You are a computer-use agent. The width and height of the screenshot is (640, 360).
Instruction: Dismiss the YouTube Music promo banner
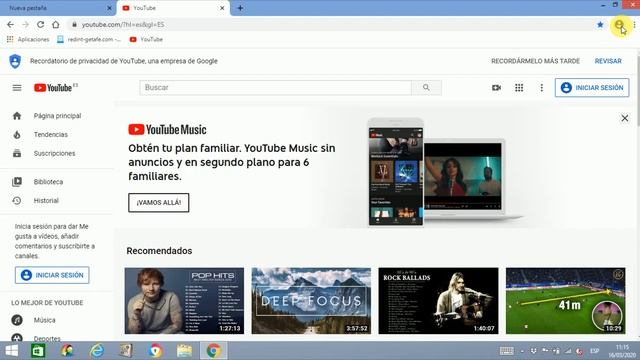(624, 118)
